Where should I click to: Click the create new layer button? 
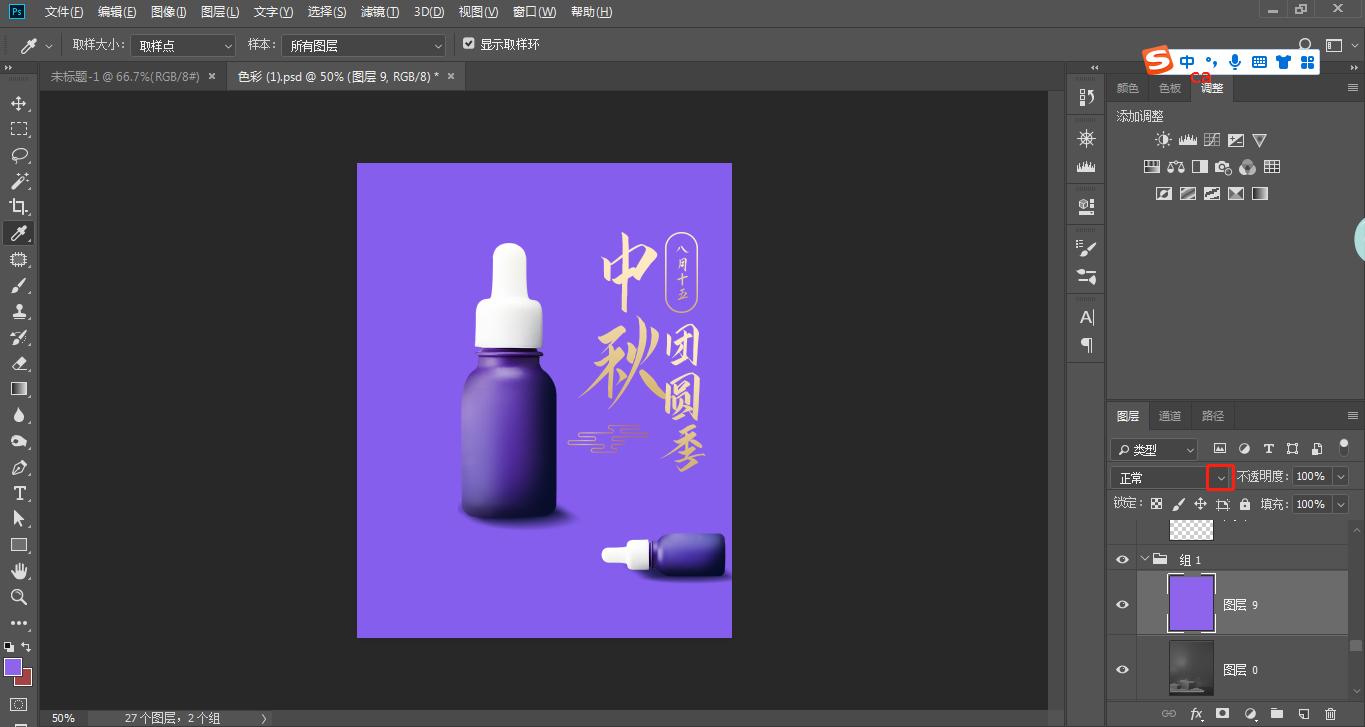(x=1302, y=714)
